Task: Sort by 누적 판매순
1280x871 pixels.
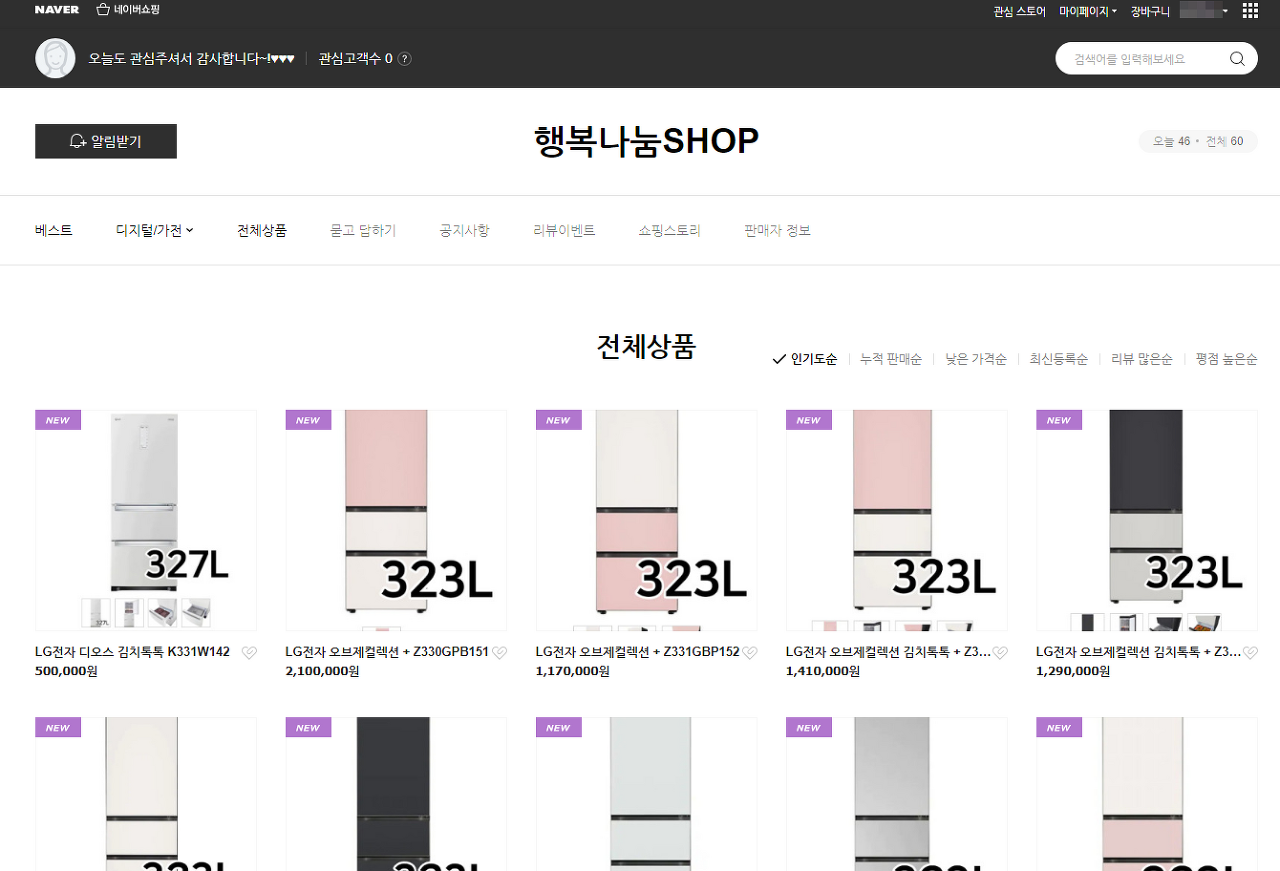Action: [891, 359]
